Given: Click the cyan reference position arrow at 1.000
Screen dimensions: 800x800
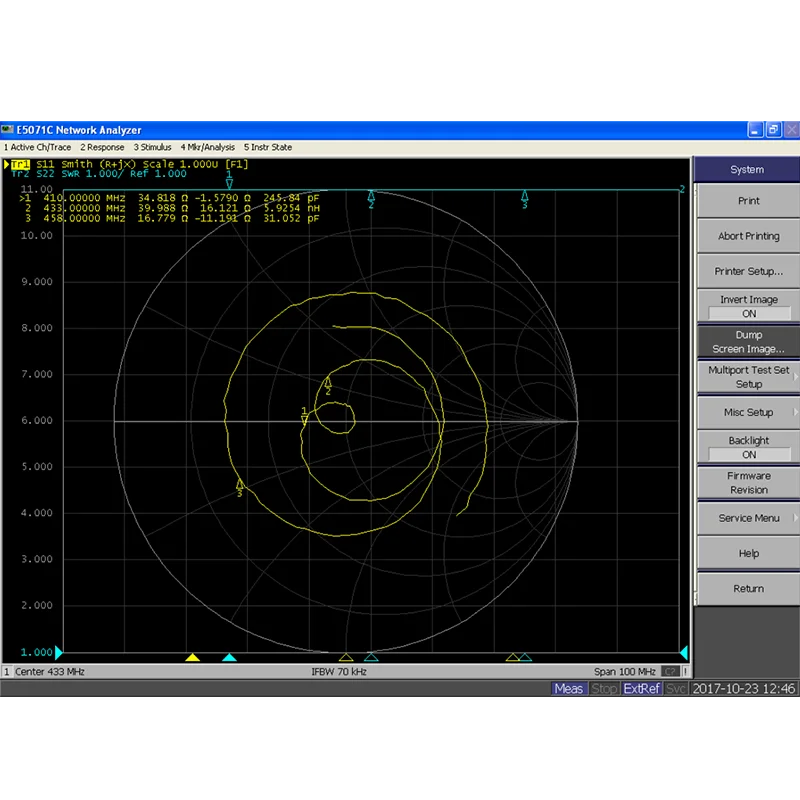Looking at the screenshot, I should coord(59,652).
